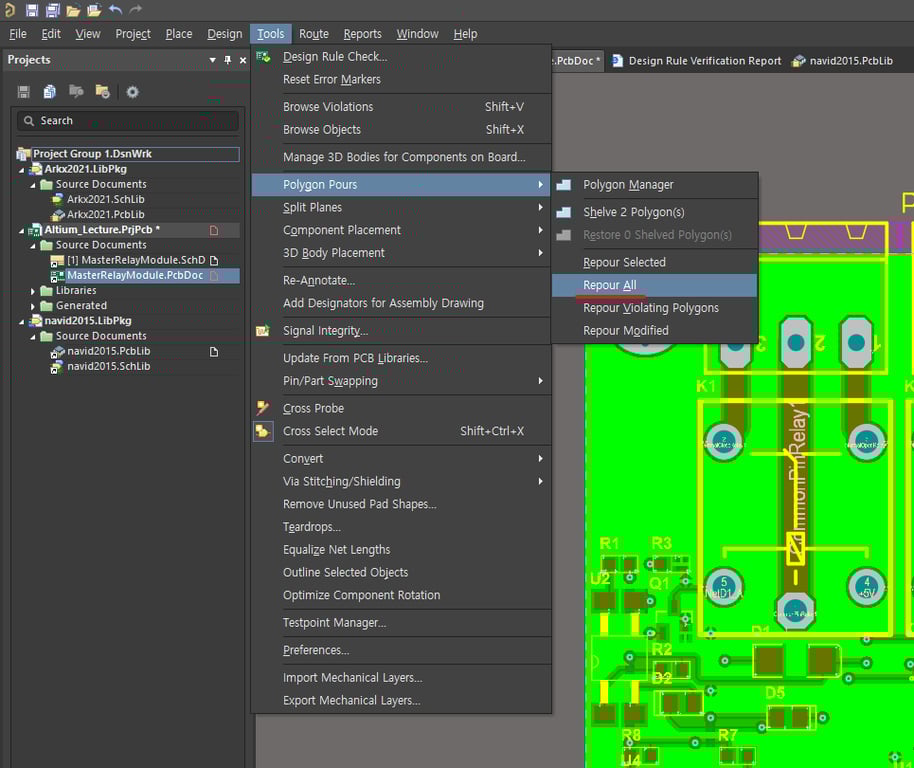Switch to the Design Rule Verification Report tab
This screenshot has width=914, height=768.
tap(704, 61)
